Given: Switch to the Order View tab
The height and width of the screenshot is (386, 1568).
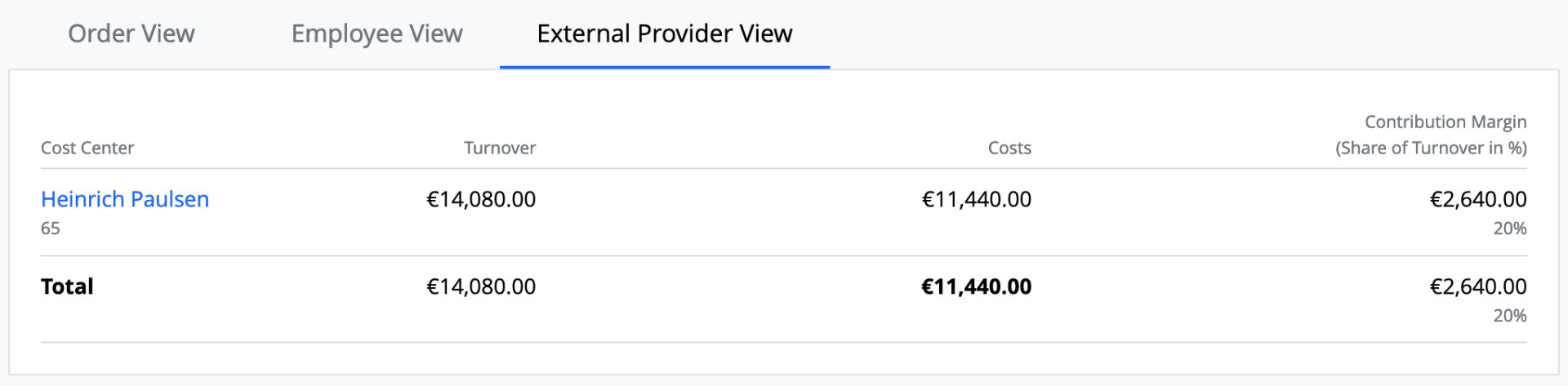Looking at the screenshot, I should (x=131, y=33).
